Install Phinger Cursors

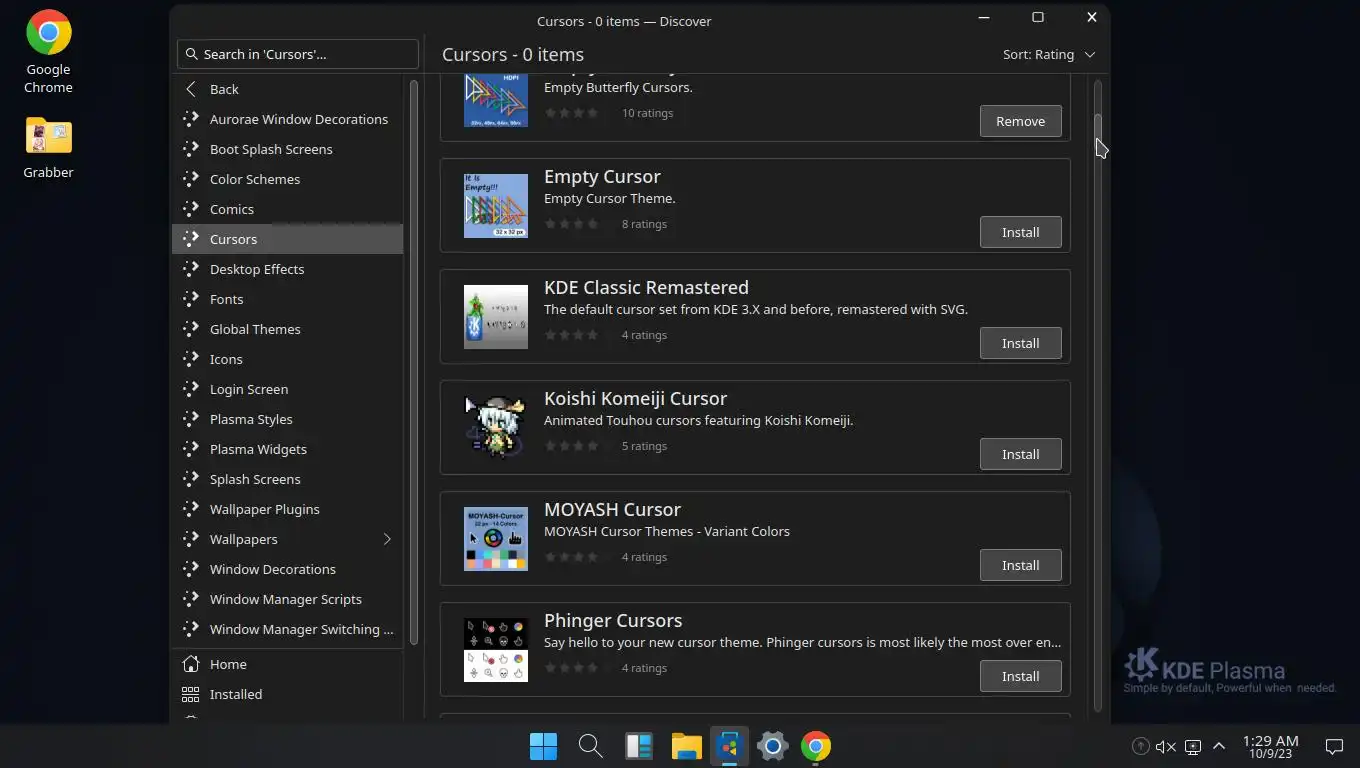[1021, 676]
